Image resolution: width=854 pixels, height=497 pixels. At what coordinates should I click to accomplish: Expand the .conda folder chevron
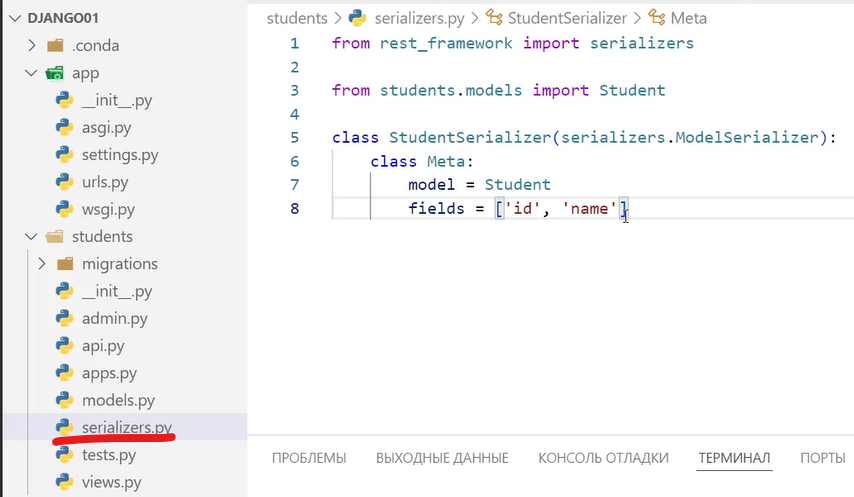pos(32,46)
